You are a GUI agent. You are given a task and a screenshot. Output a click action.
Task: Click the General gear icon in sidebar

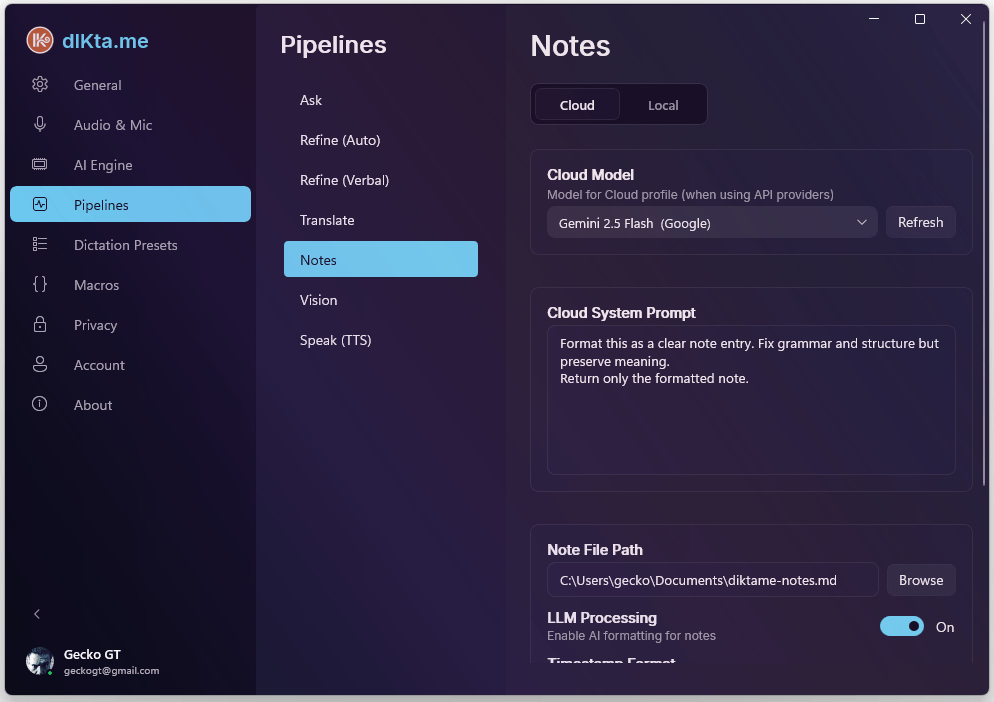40,85
